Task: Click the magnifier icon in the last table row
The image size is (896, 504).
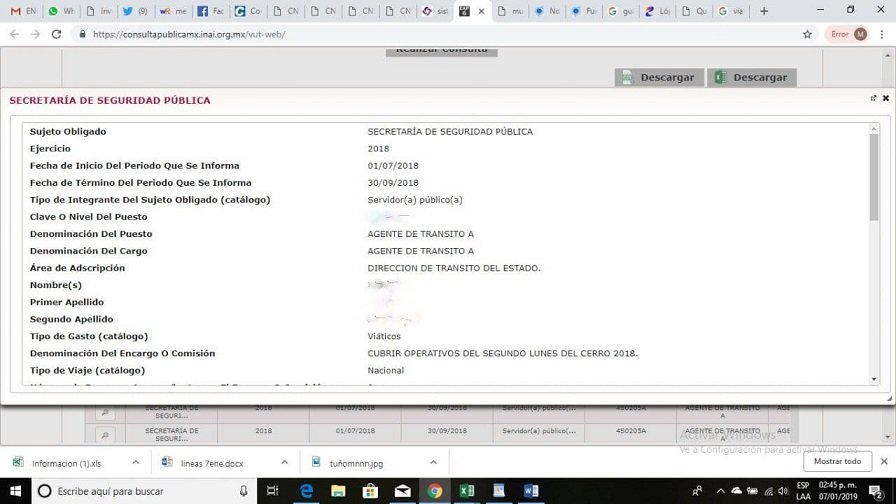Action: 103,434
